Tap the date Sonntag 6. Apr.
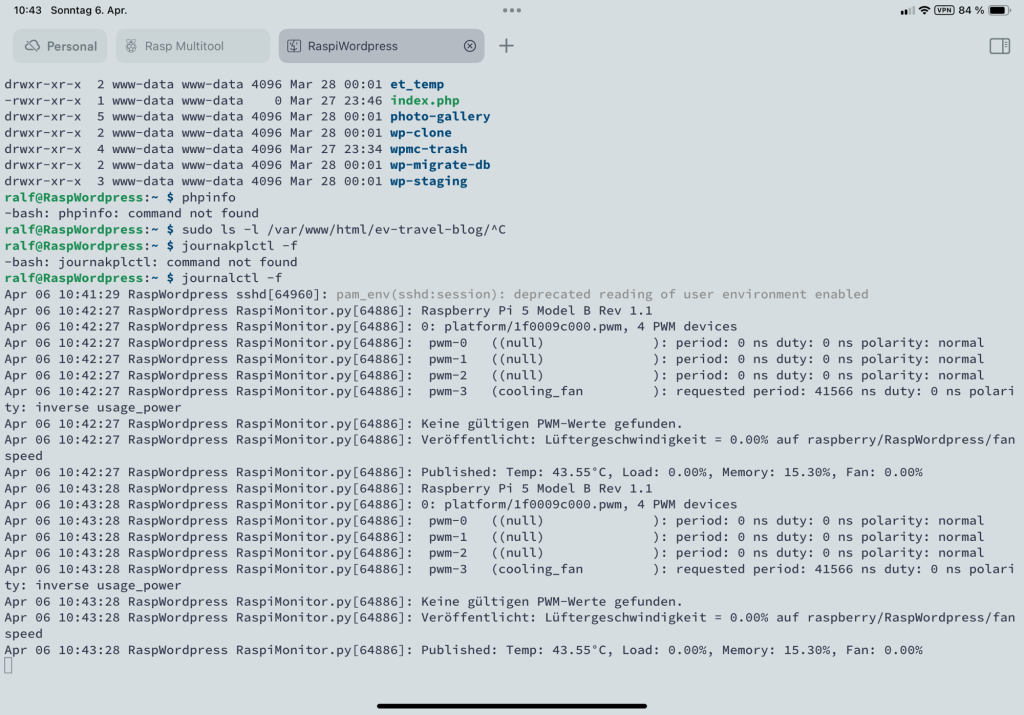The height and width of the screenshot is (715, 1024). click(89, 10)
